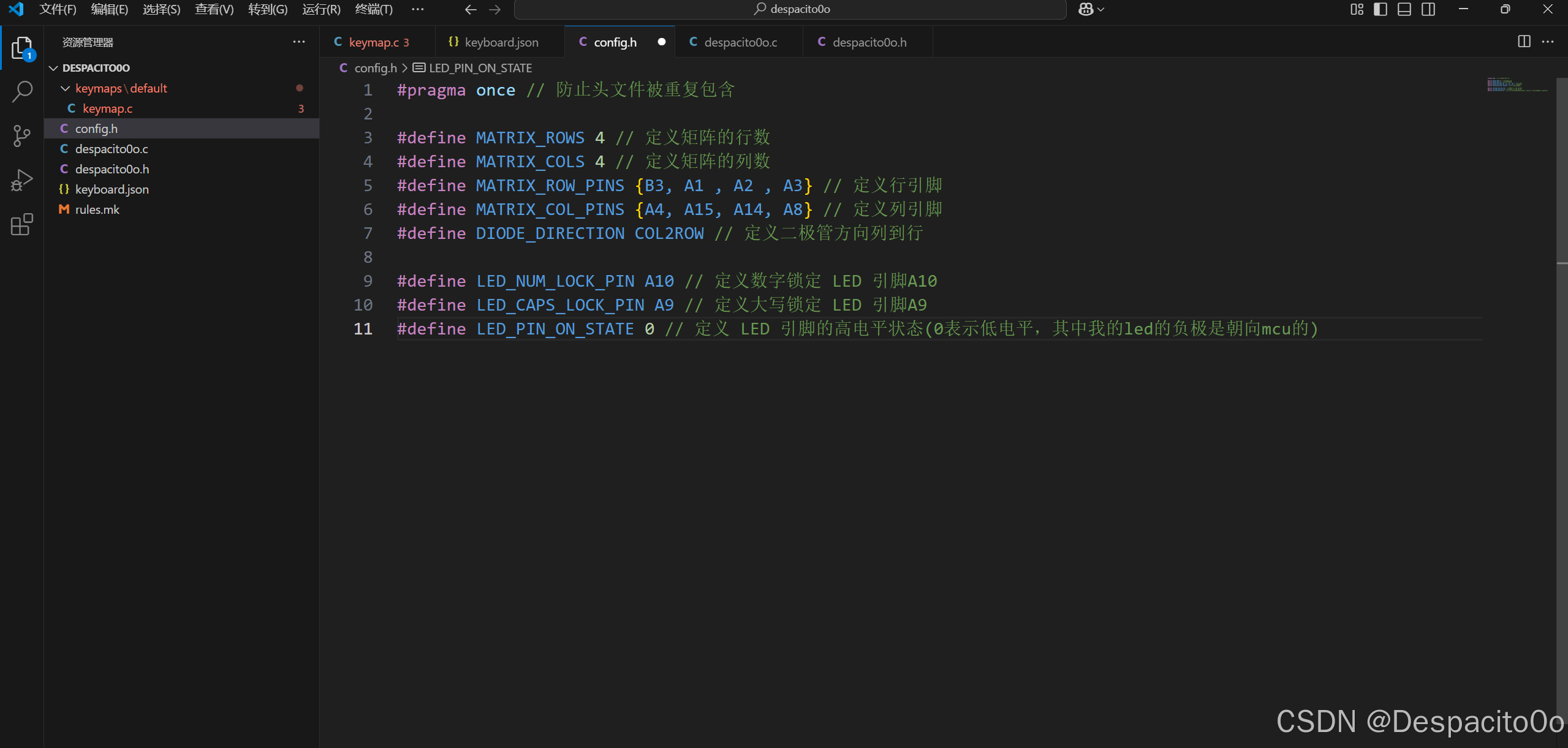Click LED_PIN_ON_STATE in the breadcrumb
Viewport: 1568px width, 748px height.
click(480, 68)
